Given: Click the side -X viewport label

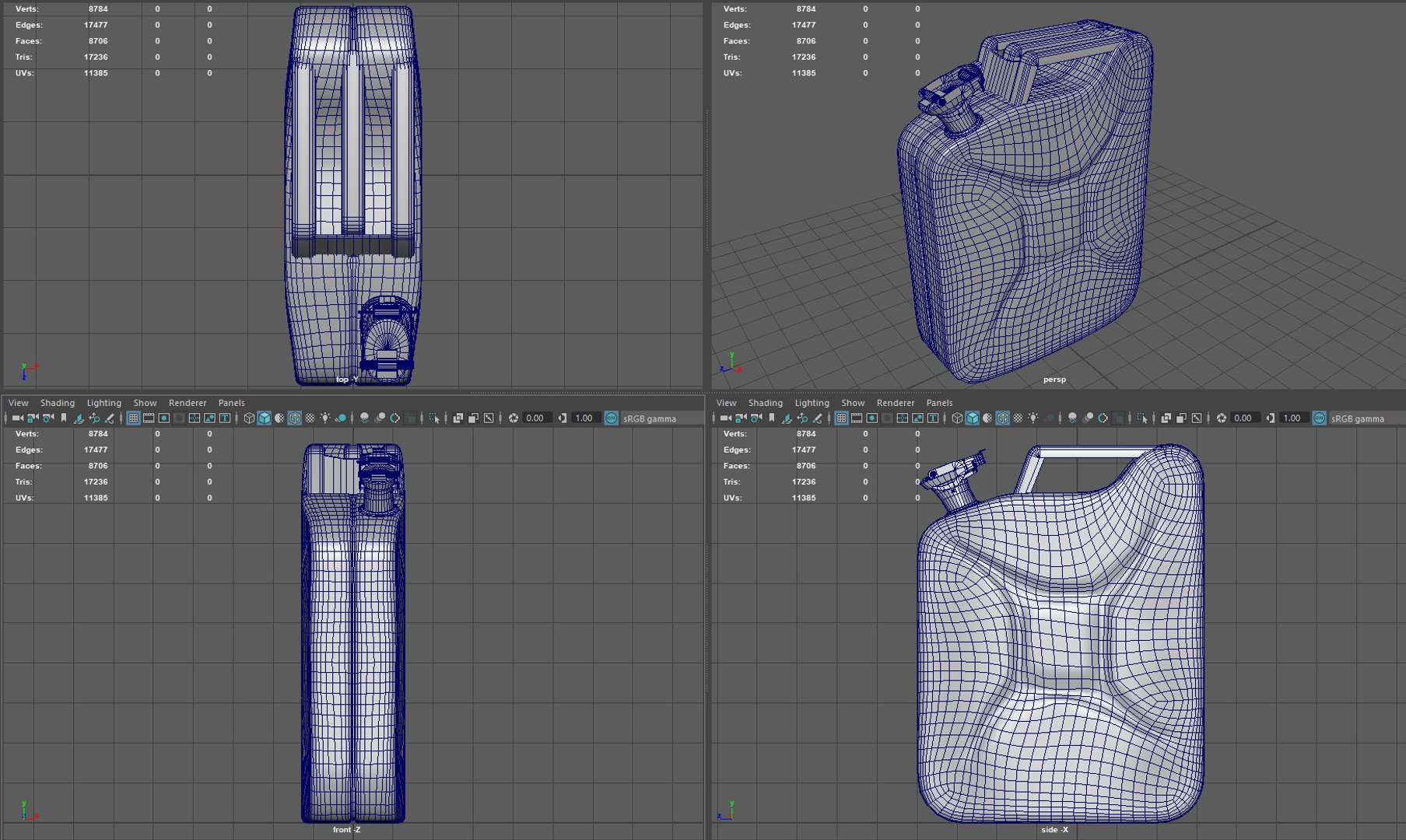Looking at the screenshot, I should pyautogui.click(x=1054, y=830).
